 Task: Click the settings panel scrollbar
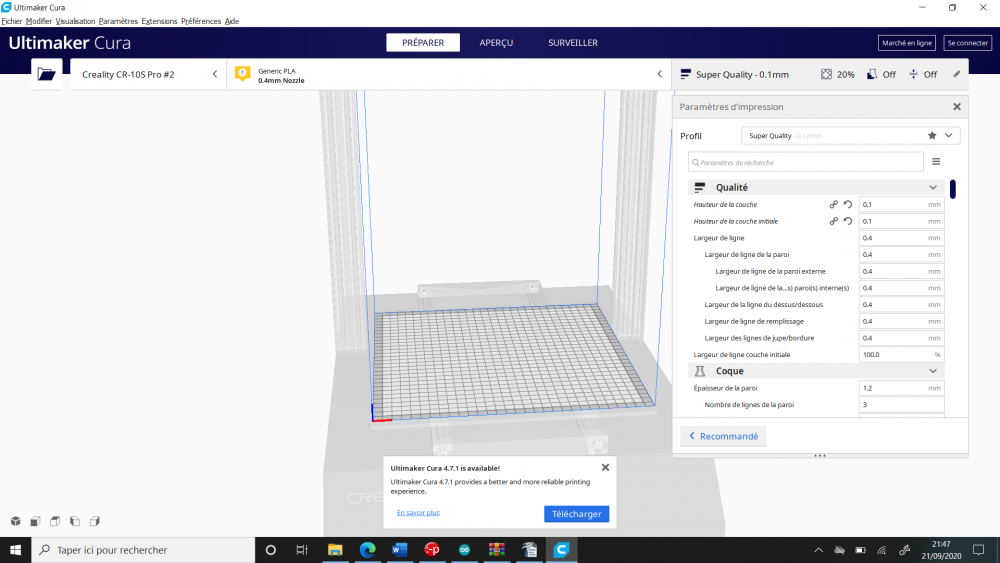point(953,189)
